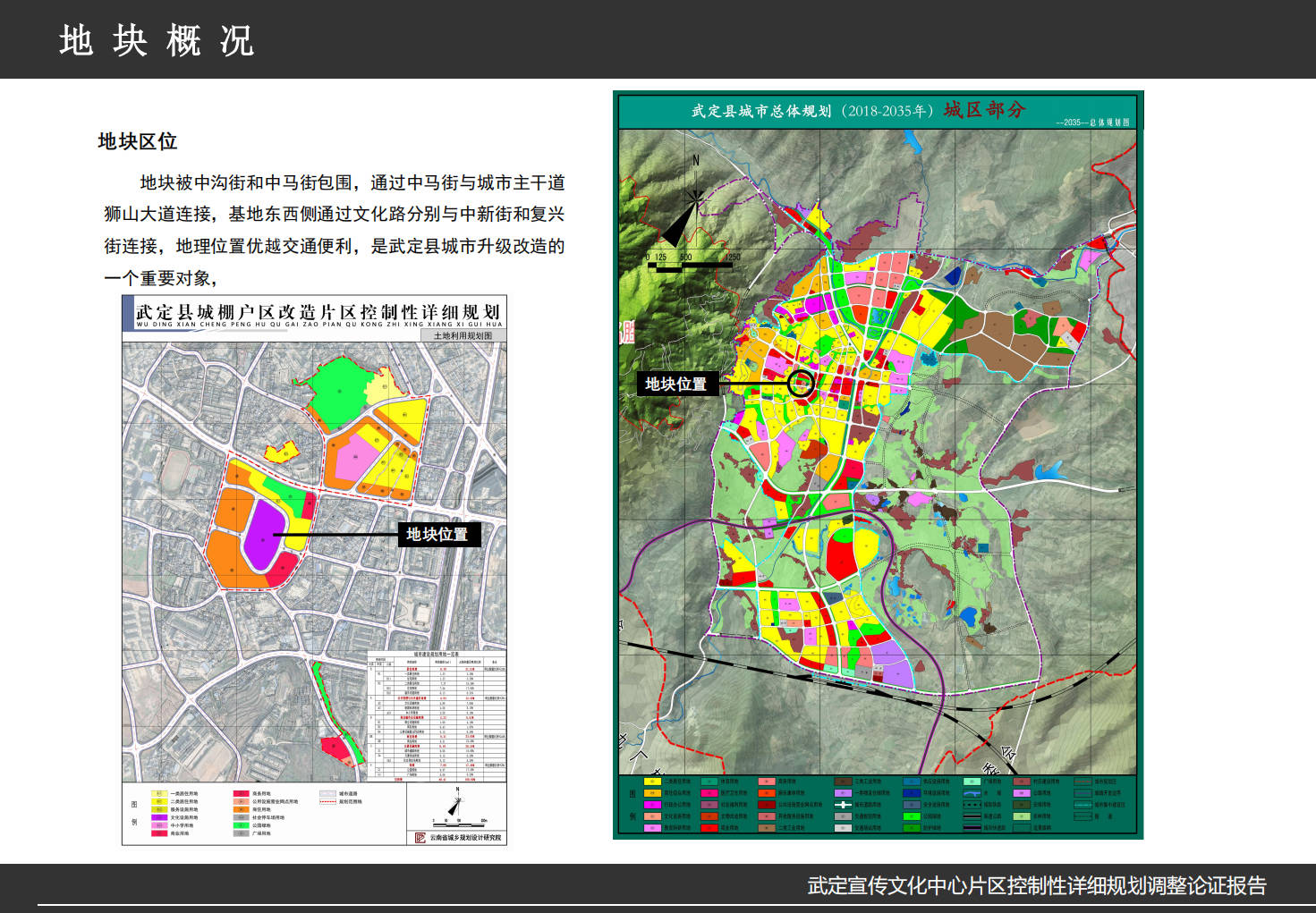The image size is (1316, 913).
Task: Click the right map title banner
Action: (x=877, y=111)
